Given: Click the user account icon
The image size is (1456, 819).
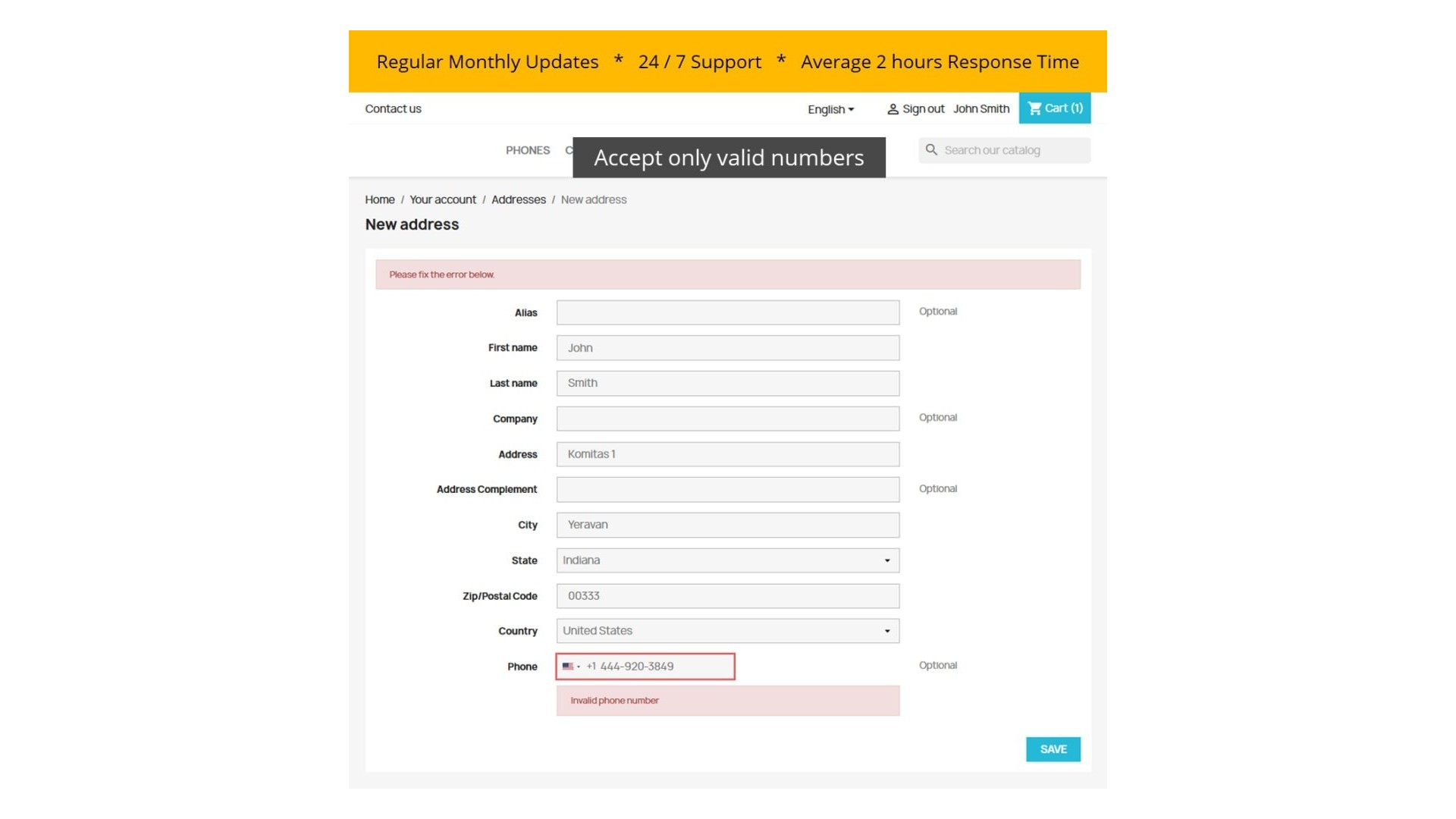Looking at the screenshot, I should tap(893, 109).
